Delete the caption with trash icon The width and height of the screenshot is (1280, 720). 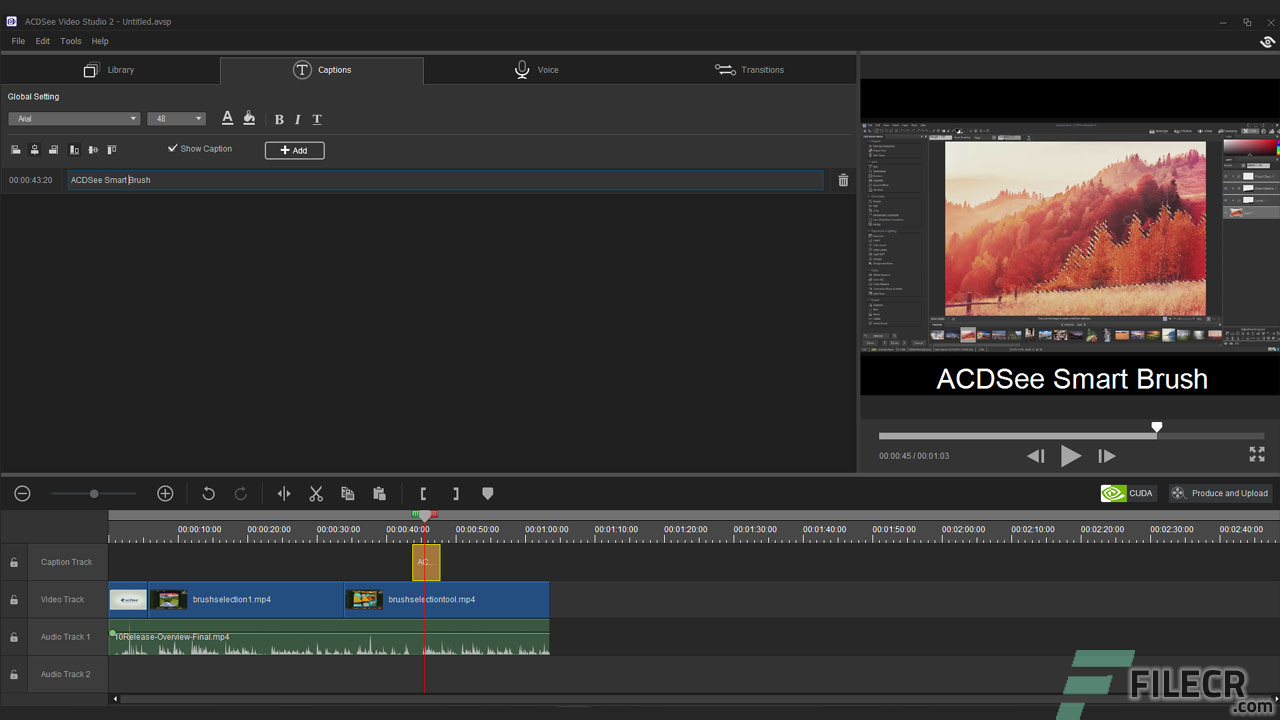[843, 180]
